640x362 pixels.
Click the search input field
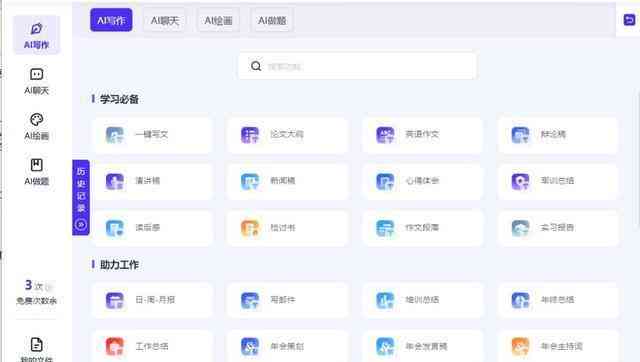coord(358,66)
